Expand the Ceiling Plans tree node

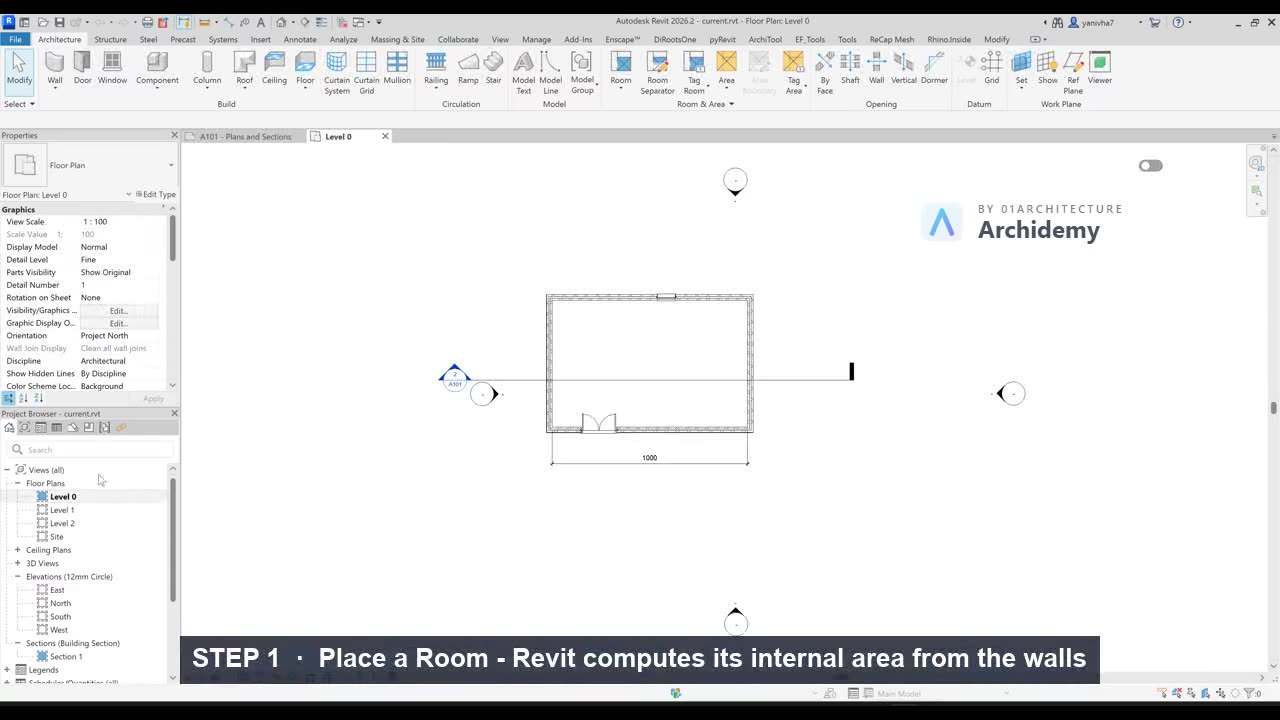point(17,550)
